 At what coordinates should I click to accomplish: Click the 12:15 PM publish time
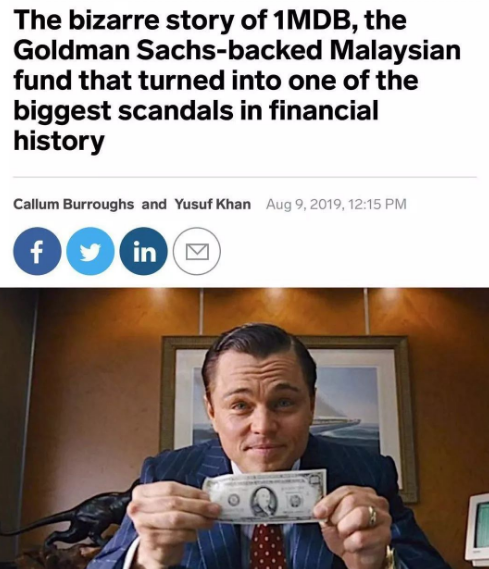[377, 204]
